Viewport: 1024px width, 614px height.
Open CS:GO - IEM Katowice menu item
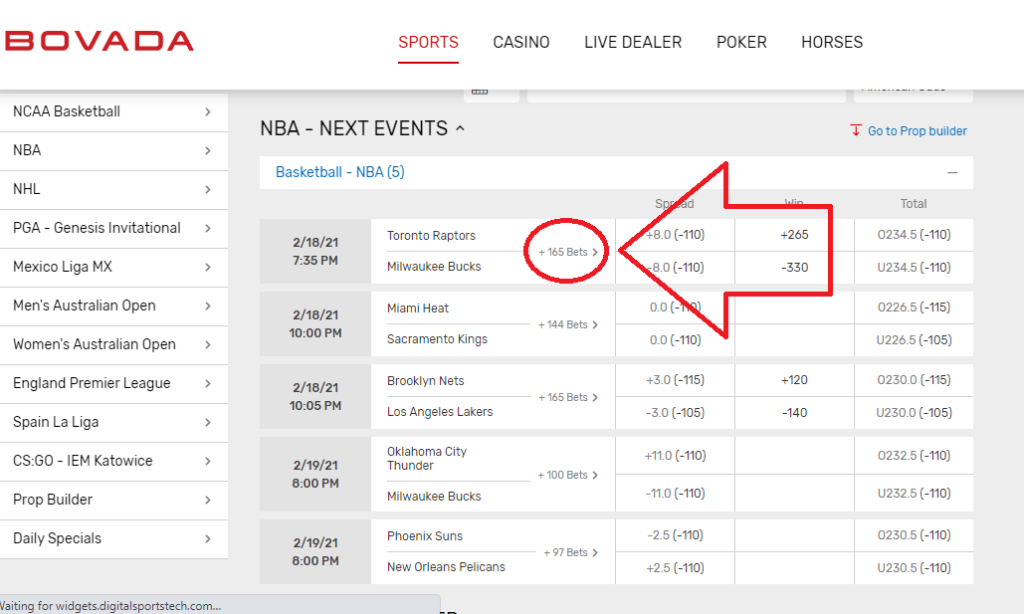114,461
